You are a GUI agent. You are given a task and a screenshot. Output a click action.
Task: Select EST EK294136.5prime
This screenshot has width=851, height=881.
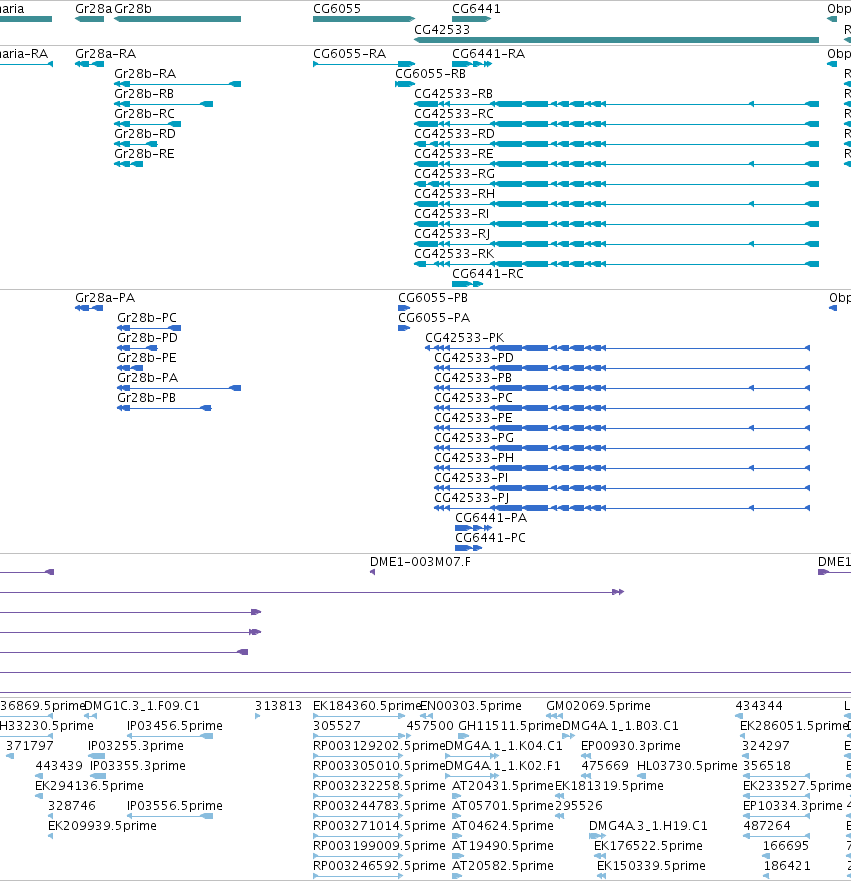coord(39,796)
